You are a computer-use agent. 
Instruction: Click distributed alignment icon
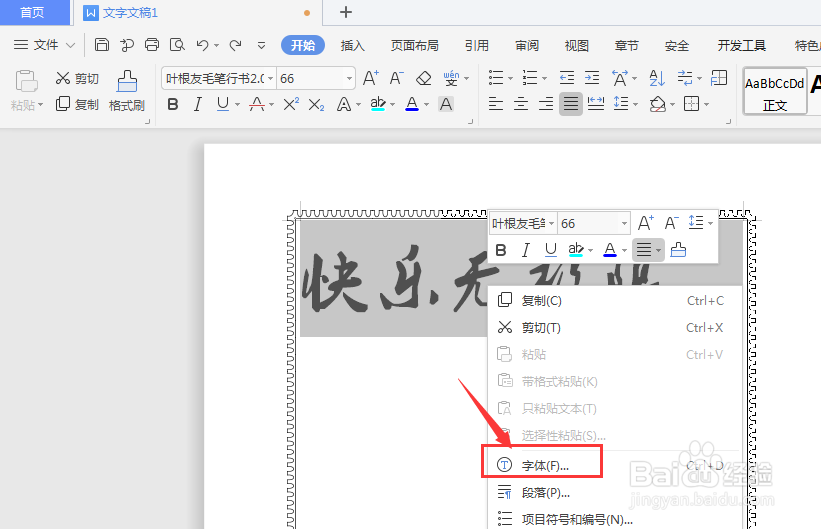[596, 104]
